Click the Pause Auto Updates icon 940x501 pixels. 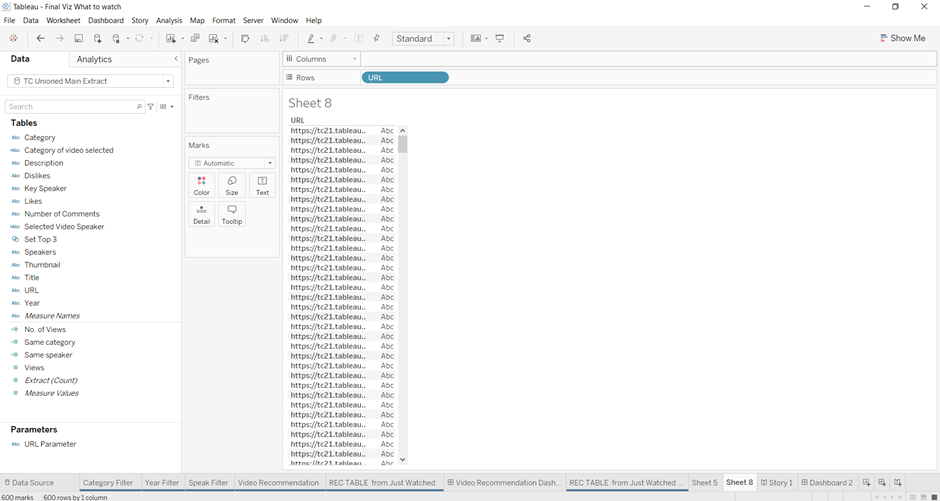coord(116,38)
